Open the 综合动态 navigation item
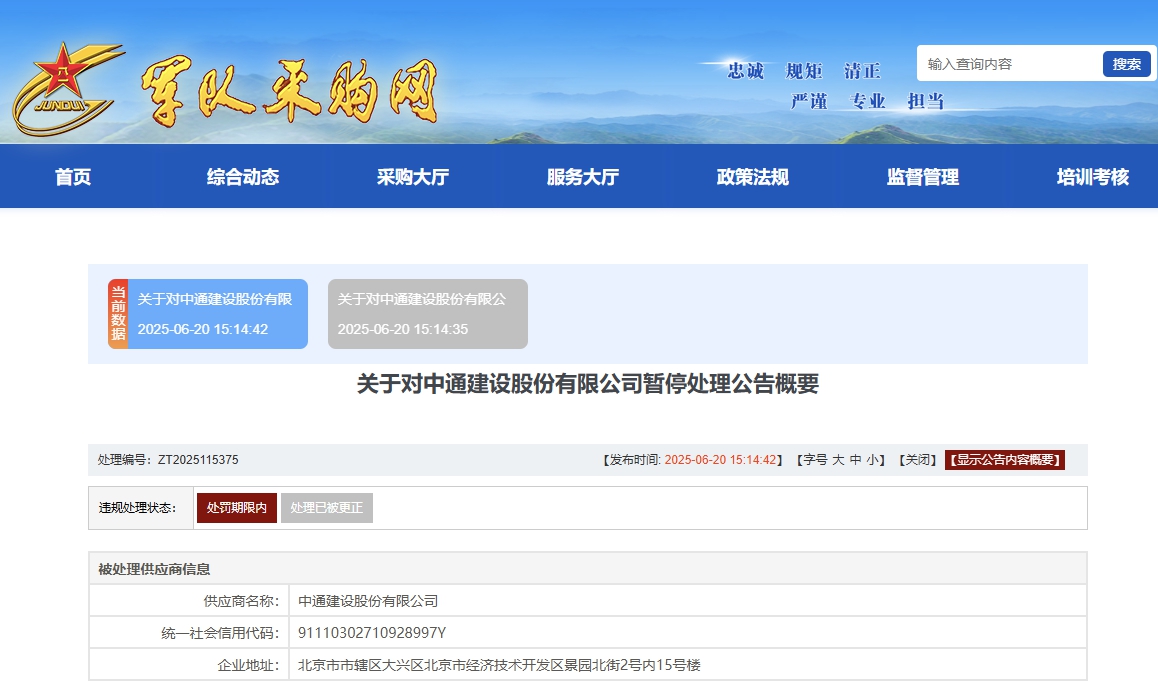 pyautogui.click(x=243, y=177)
